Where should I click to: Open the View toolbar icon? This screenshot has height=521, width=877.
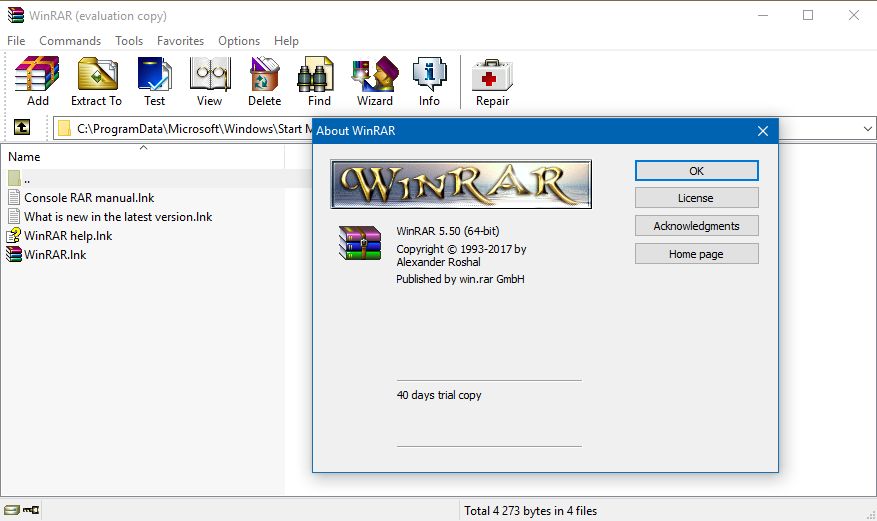[x=210, y=74]
